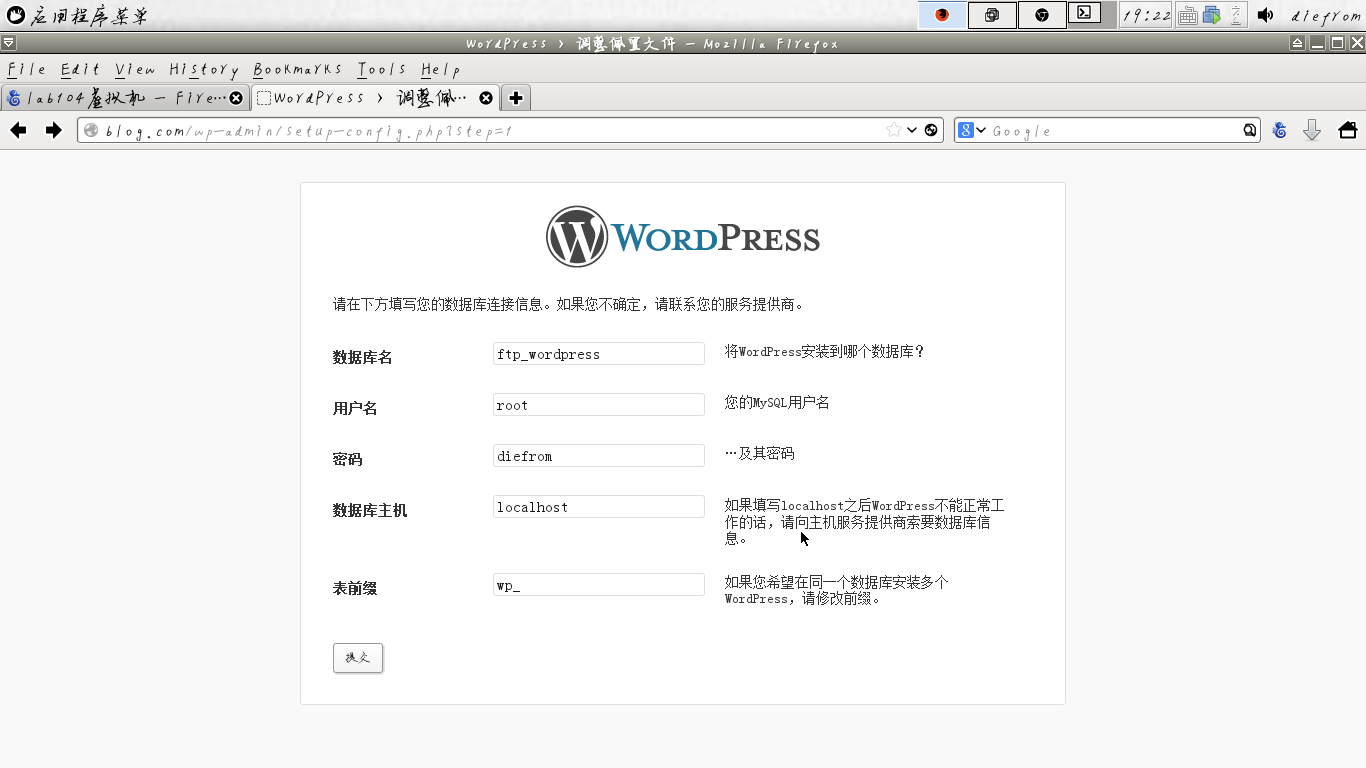Click the search magnifier icon

pos(1249,130)
